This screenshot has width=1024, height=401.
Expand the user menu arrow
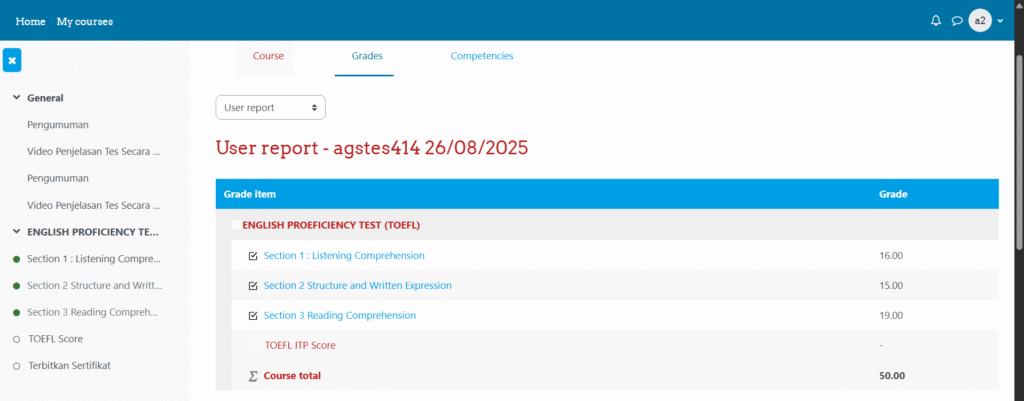click(x=1000, y=21)
